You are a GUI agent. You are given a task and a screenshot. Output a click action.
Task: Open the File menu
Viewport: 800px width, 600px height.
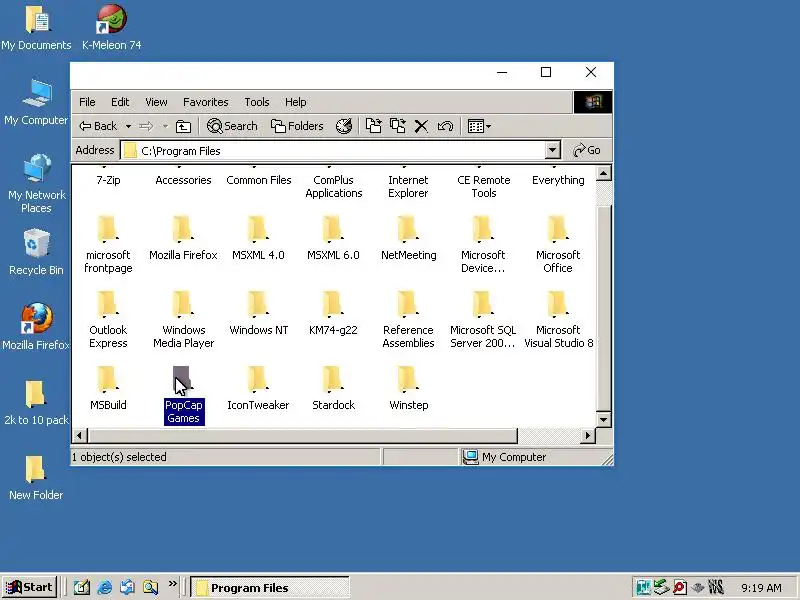coord(87,102)
